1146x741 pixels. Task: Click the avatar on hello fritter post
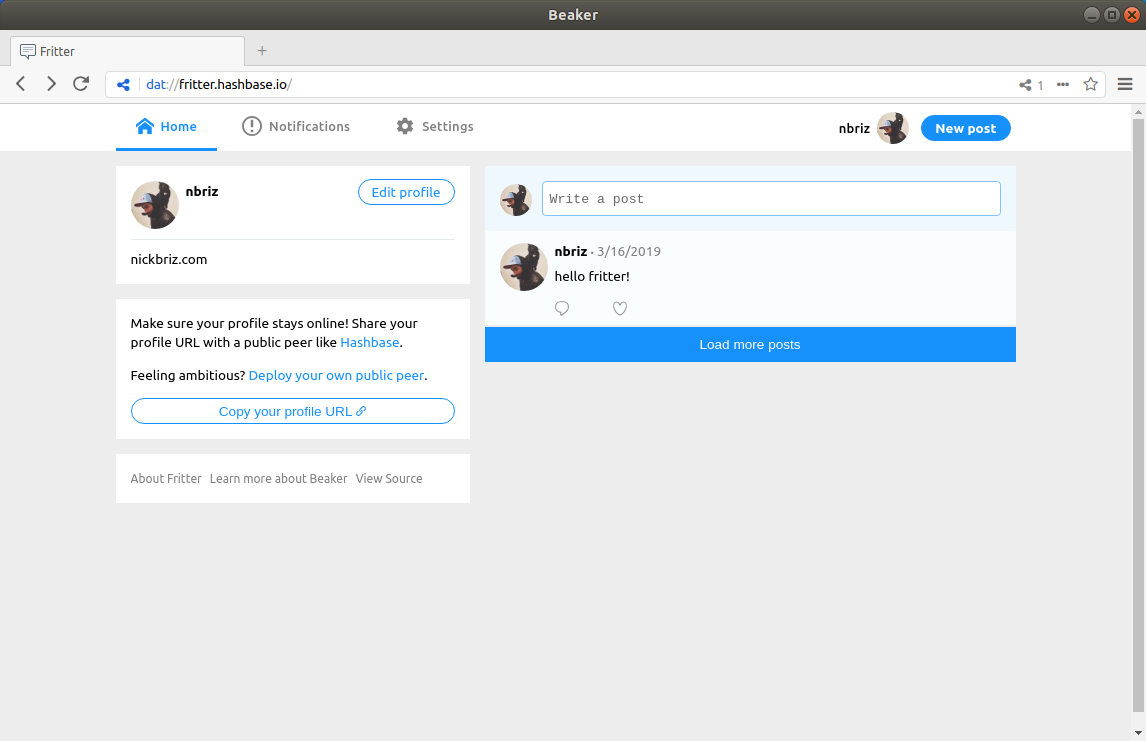[524, 267]
